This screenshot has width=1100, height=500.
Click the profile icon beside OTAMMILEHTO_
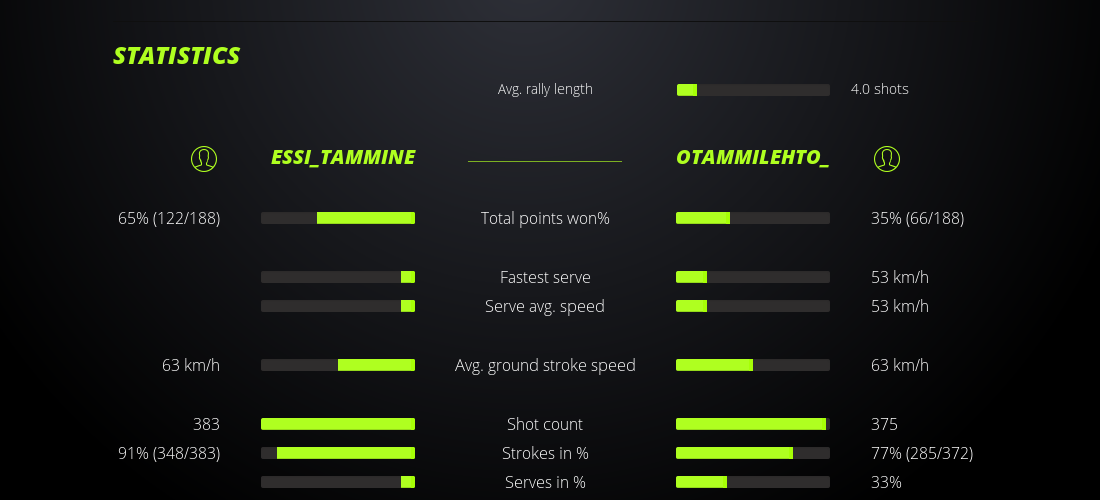point(887,158)
